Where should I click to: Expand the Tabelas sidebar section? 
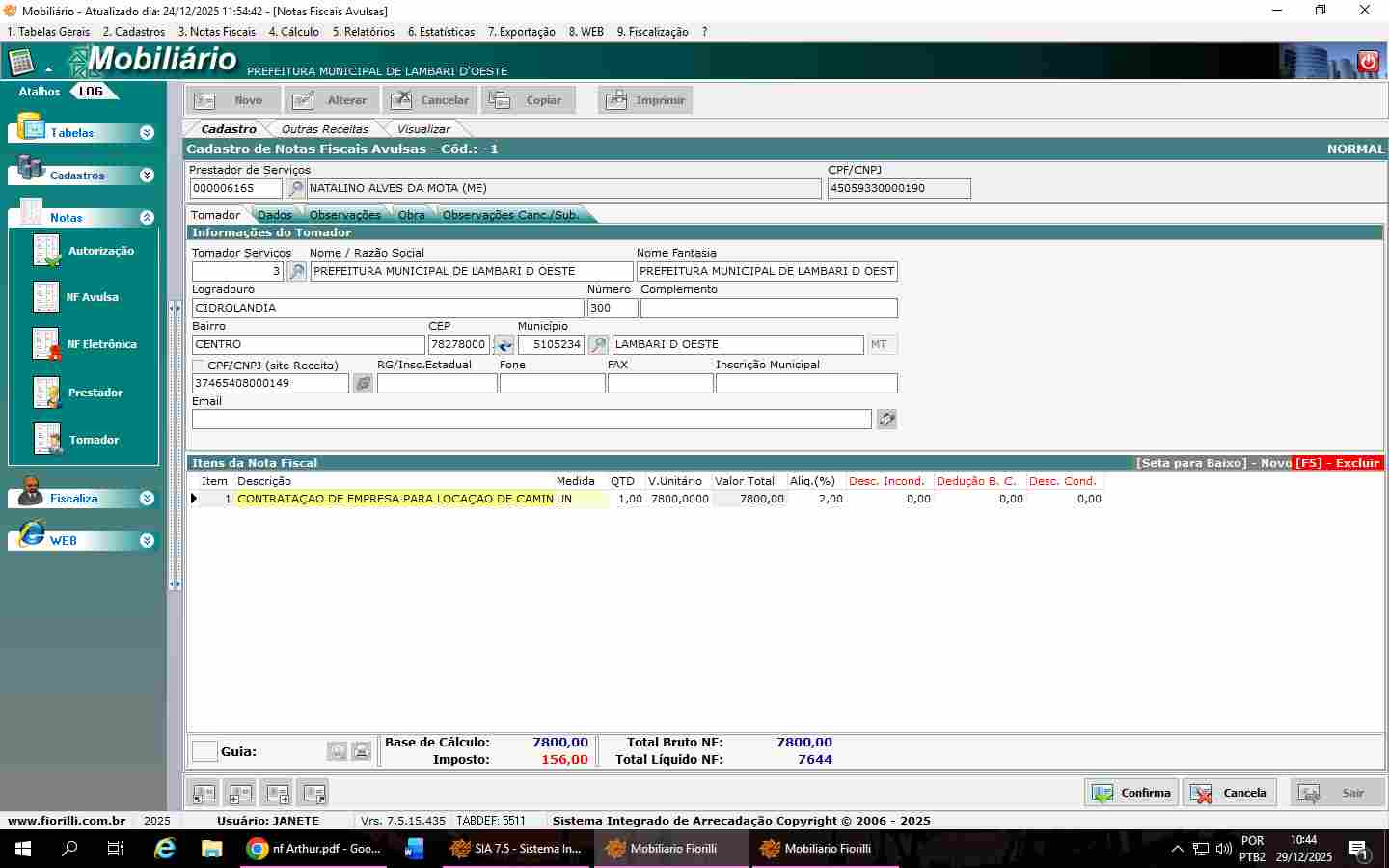pyautogui.click(x=147, y=133)
